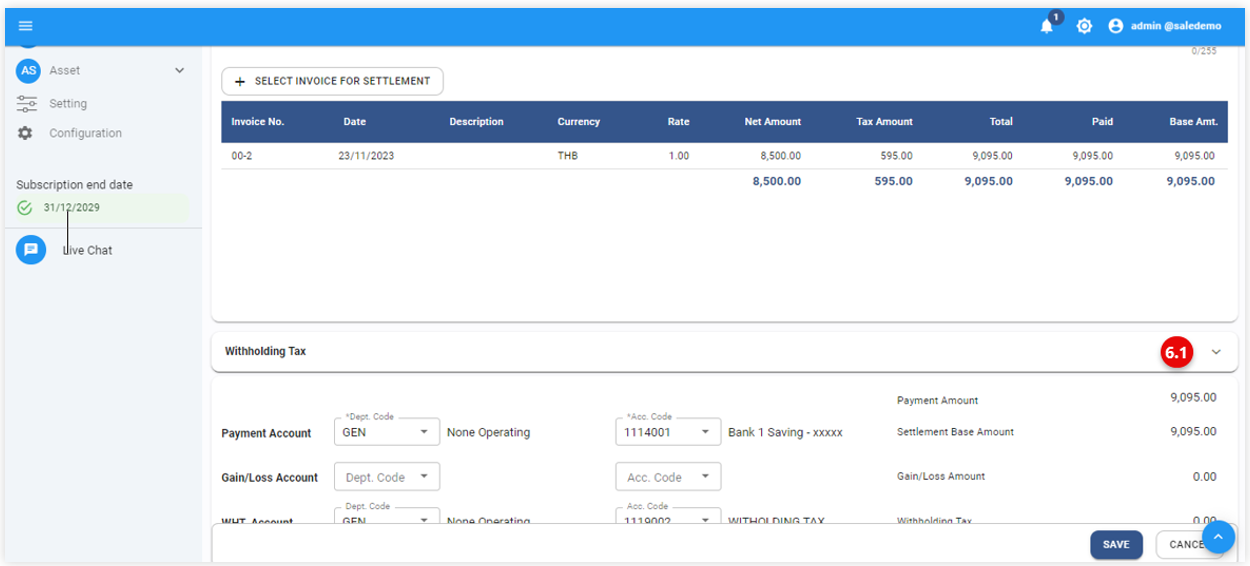This screenshot has height=566, width=1250.
Task: Open Payment Account Acc. Code dropdown
Action: pyautogui.click(x=705, y=433)
